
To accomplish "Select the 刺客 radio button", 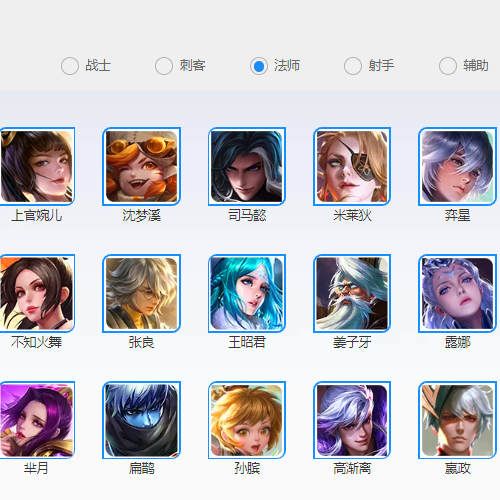I will tap(164, 66).
